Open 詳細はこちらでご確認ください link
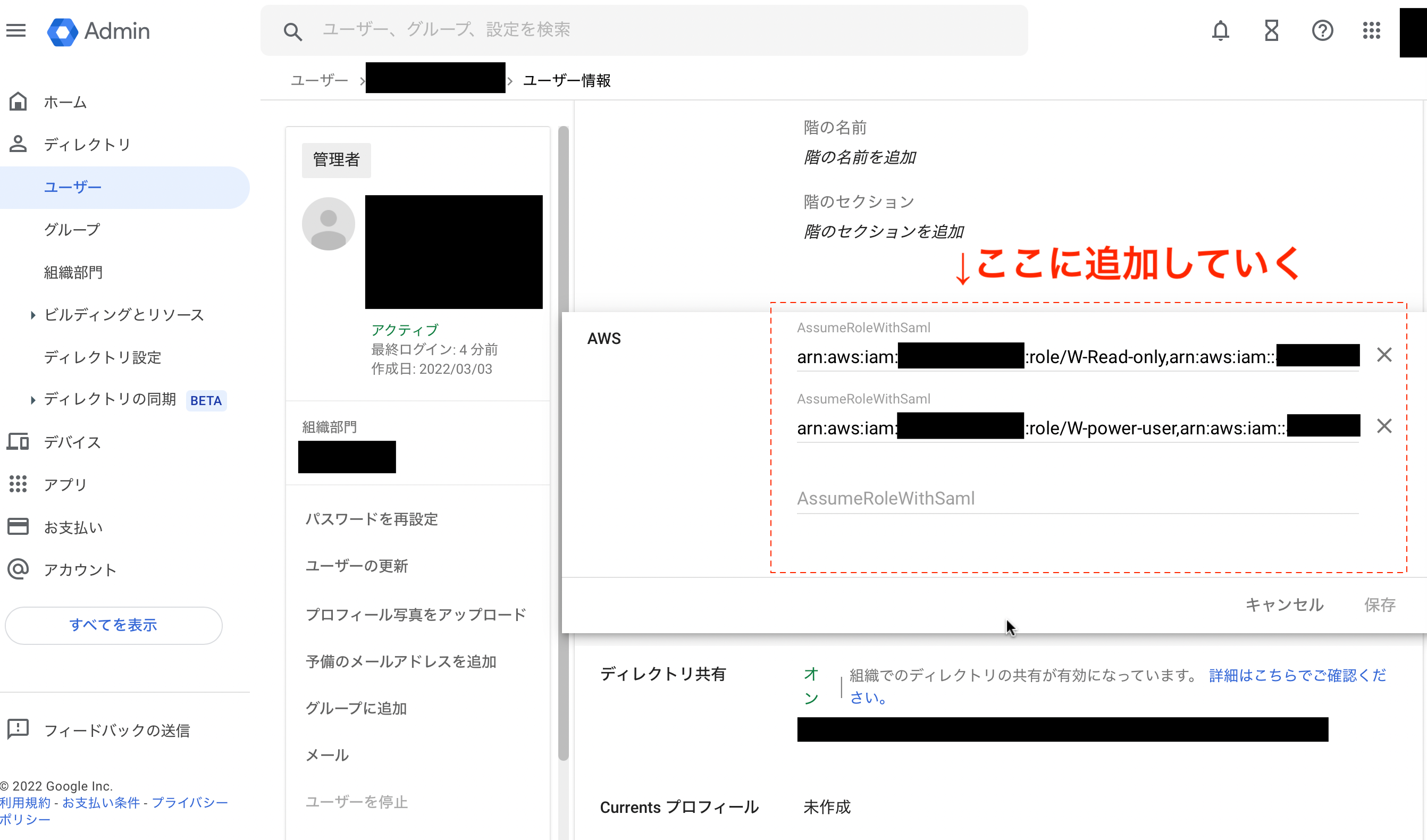Image resolution: width=1427 pixels, height=840 pixels. [x=1119, y=686]
